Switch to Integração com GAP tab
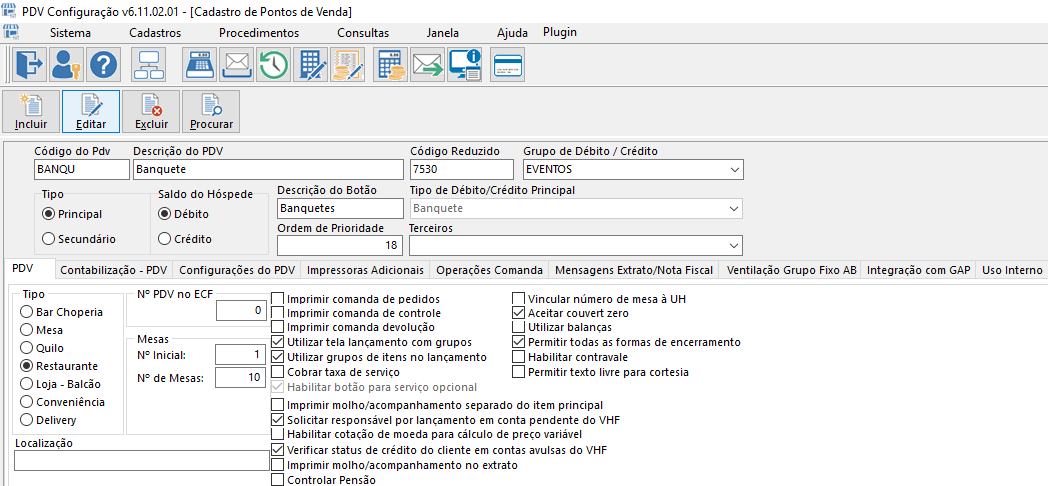The height and width of the screenshot is (486, 1048). point(919,270)
